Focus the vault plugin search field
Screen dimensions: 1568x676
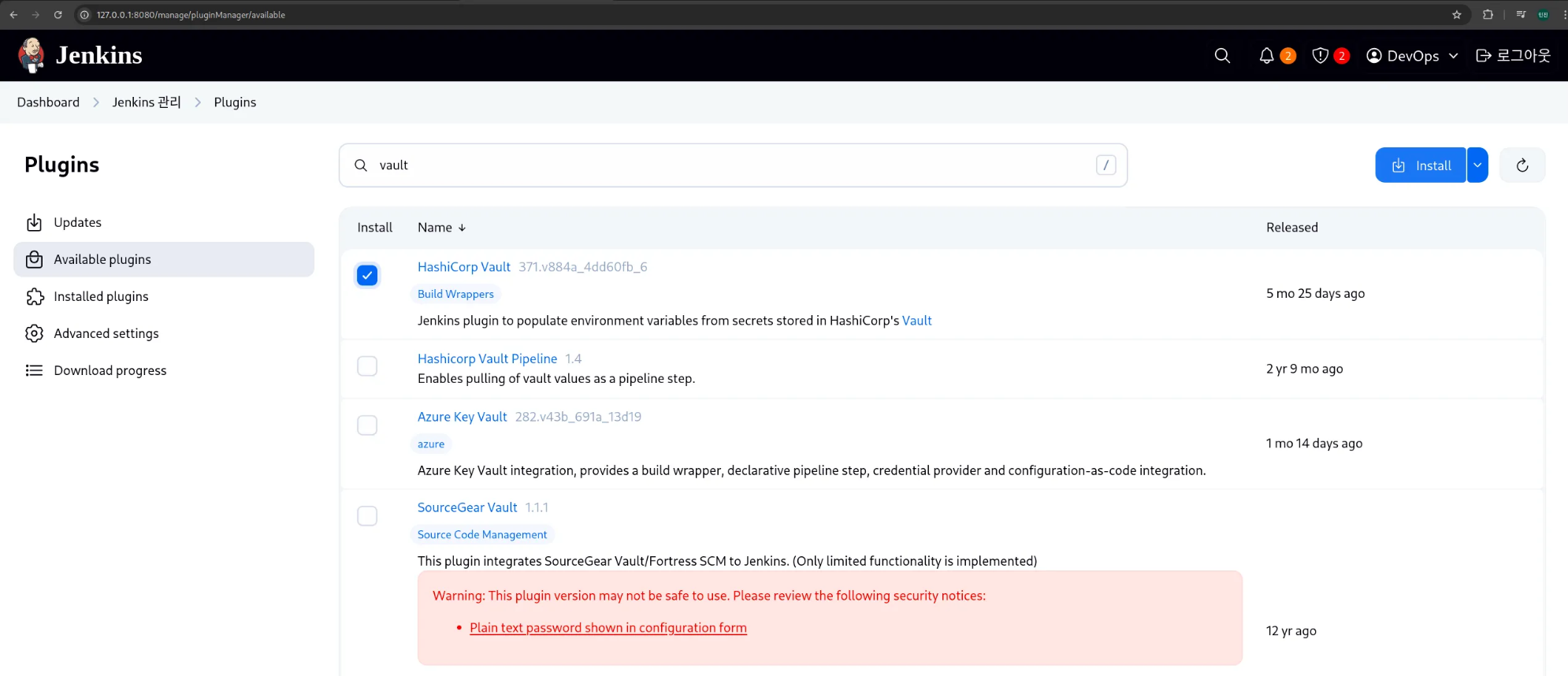point(733,165)
